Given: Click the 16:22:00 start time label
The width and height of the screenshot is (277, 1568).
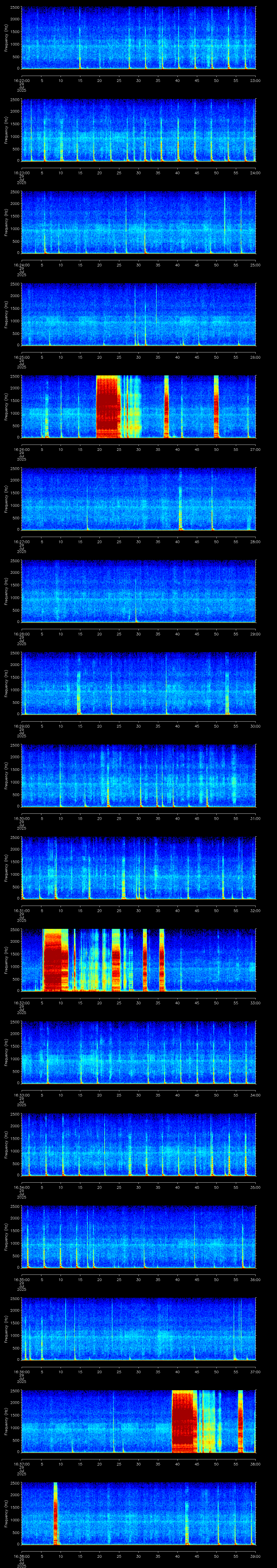Looking at the screenshot, I should pyautogui.click(x=21, y=80).
